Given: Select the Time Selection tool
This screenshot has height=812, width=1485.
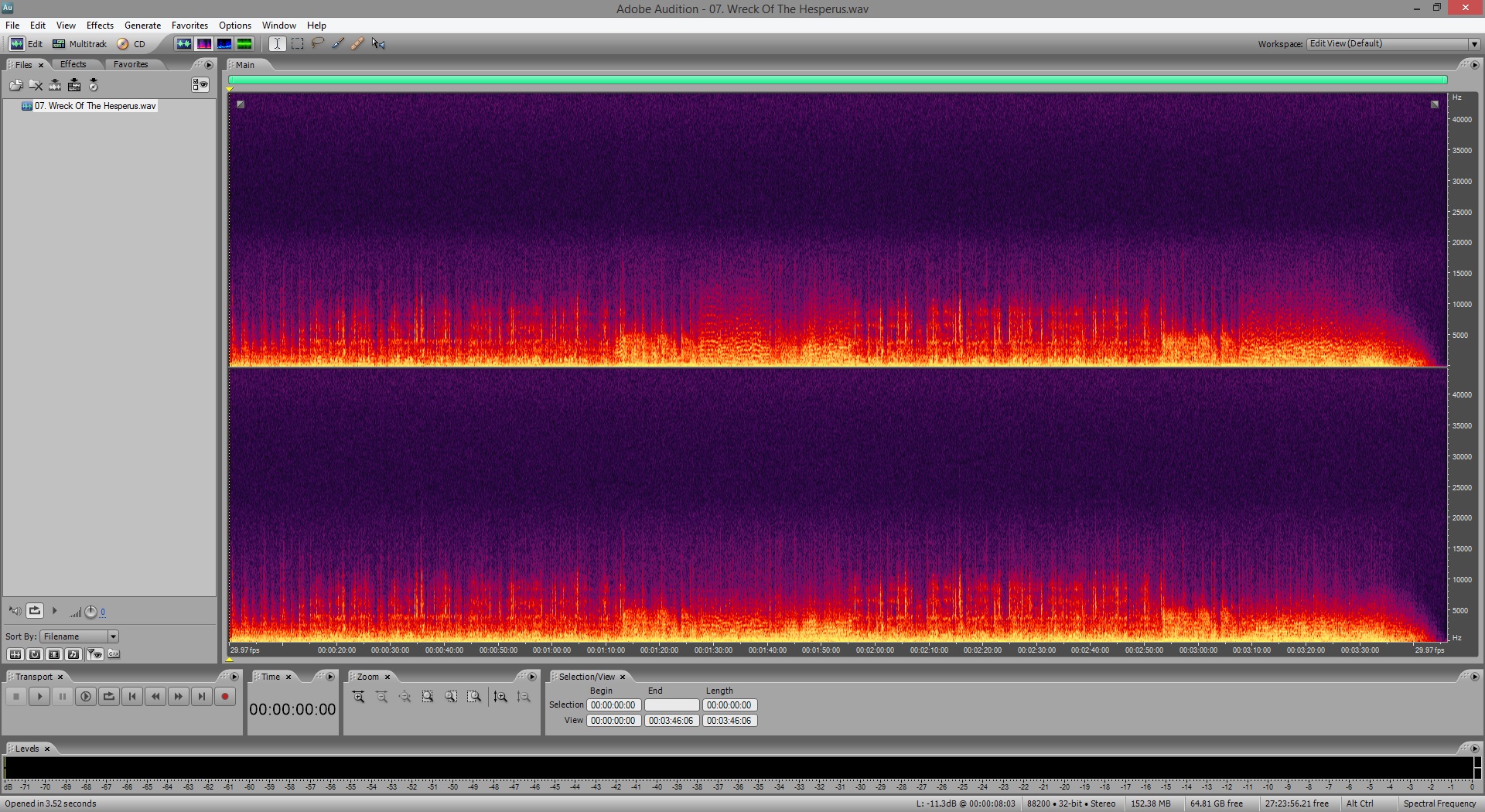Looking at the screenshot, I should pos(277,44).
